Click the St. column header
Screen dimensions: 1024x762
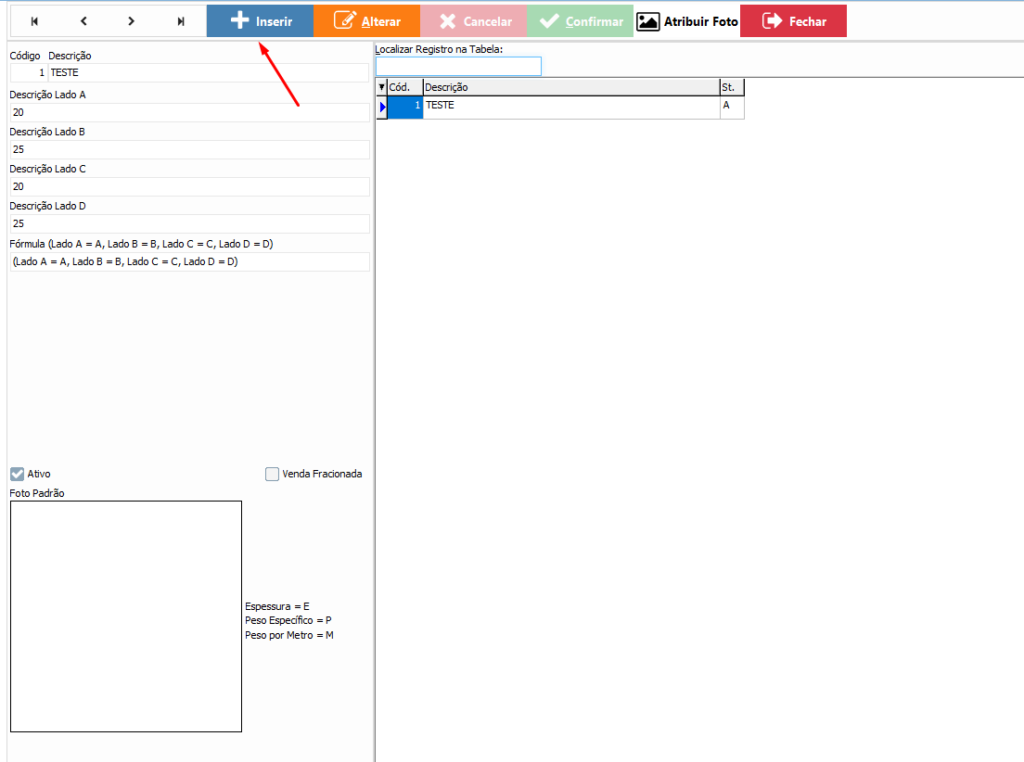click(731, 88)
